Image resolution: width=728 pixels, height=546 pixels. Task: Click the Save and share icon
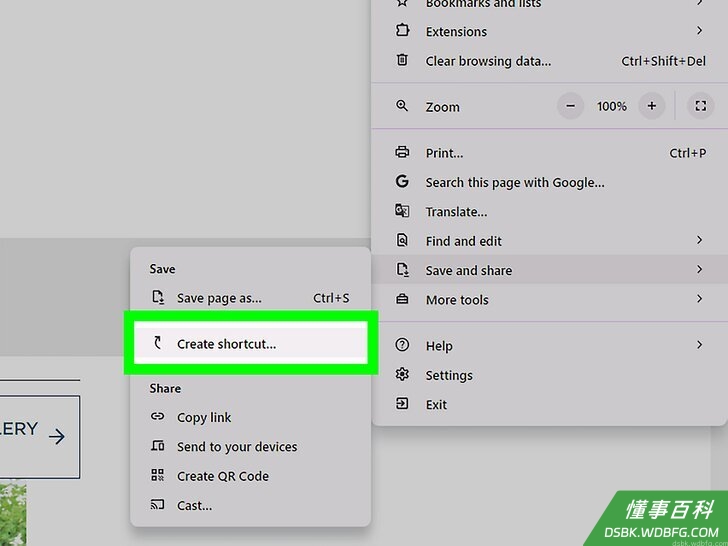pos(402,269)
